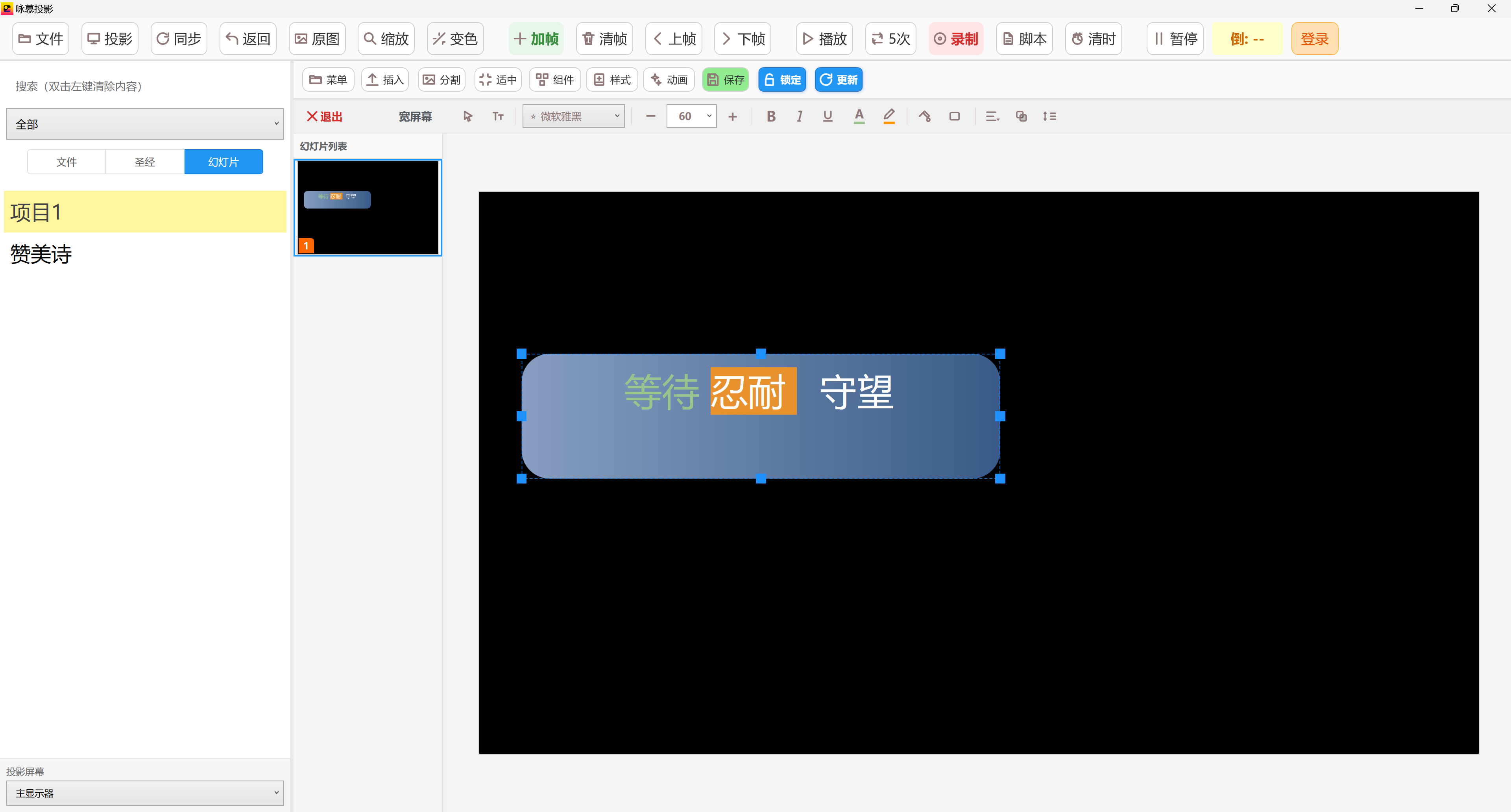Click the font color A icon
Image resolution: width=1511 pixels, height=812 pixels.
(859, 116)
